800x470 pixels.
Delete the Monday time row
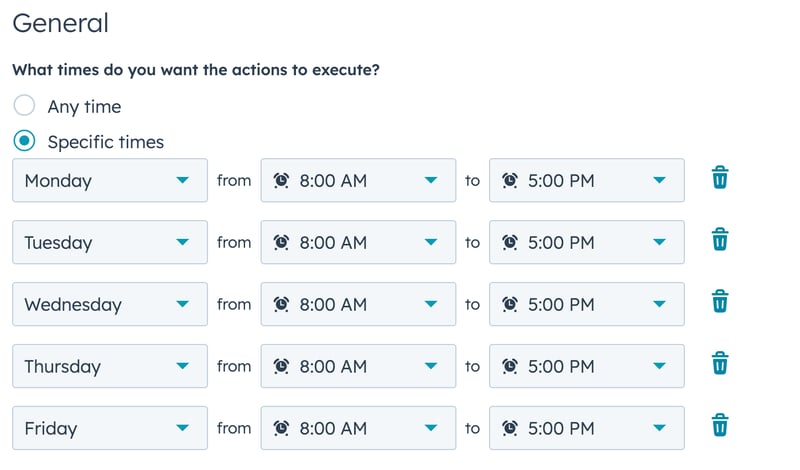719,180
